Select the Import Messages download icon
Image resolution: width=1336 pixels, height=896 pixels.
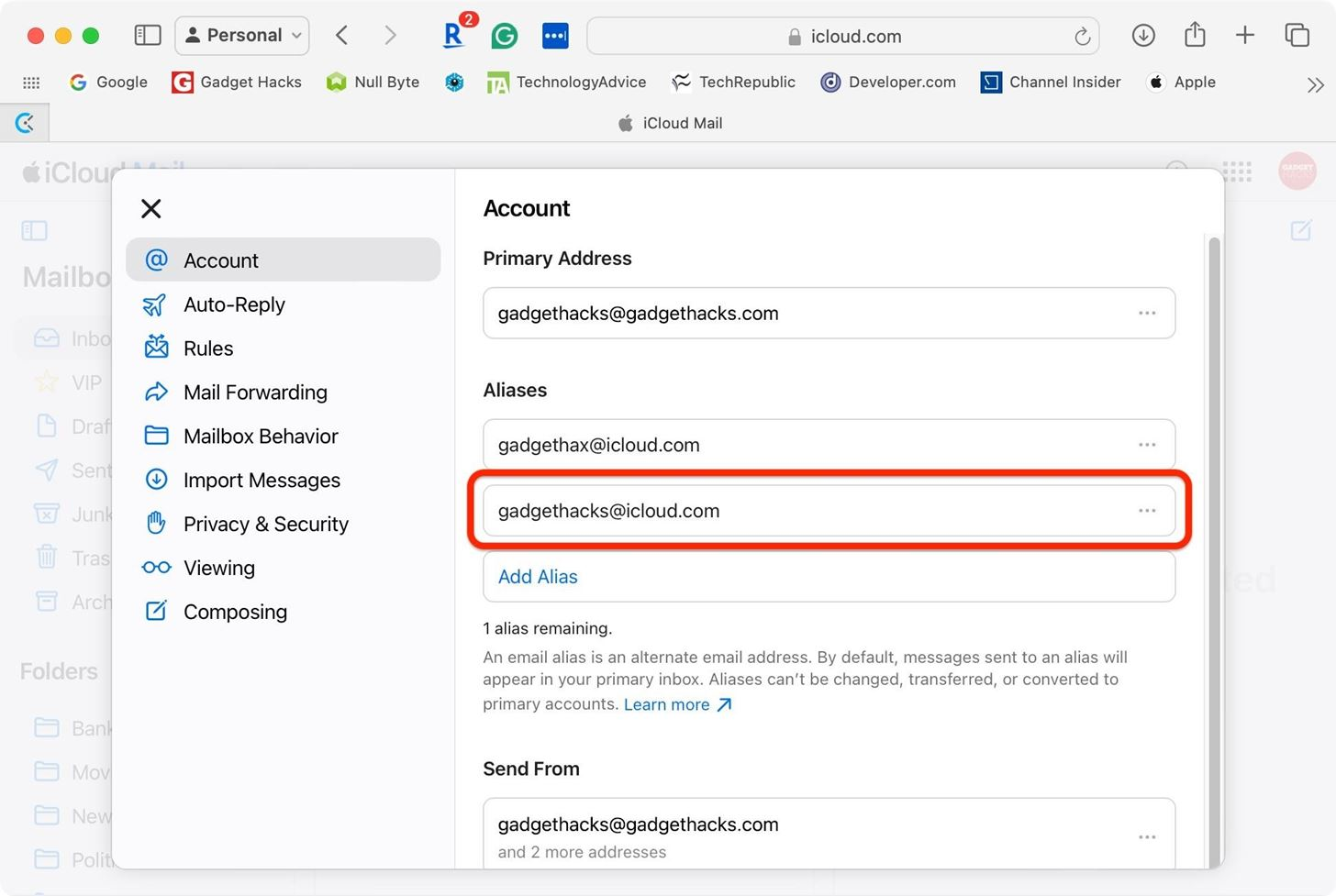coord(156,480)
